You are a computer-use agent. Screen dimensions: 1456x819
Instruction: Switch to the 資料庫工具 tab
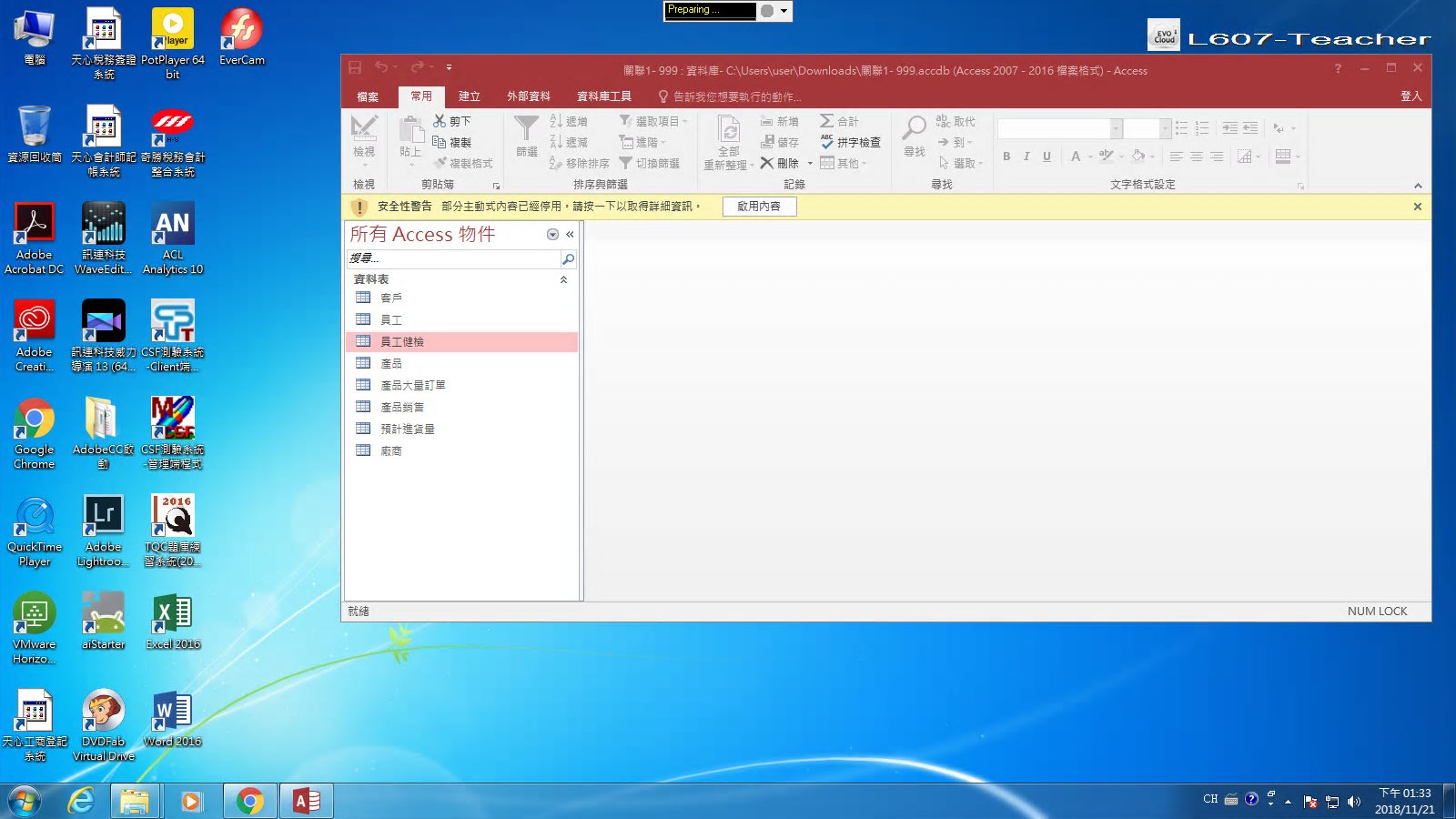point(604,96)
